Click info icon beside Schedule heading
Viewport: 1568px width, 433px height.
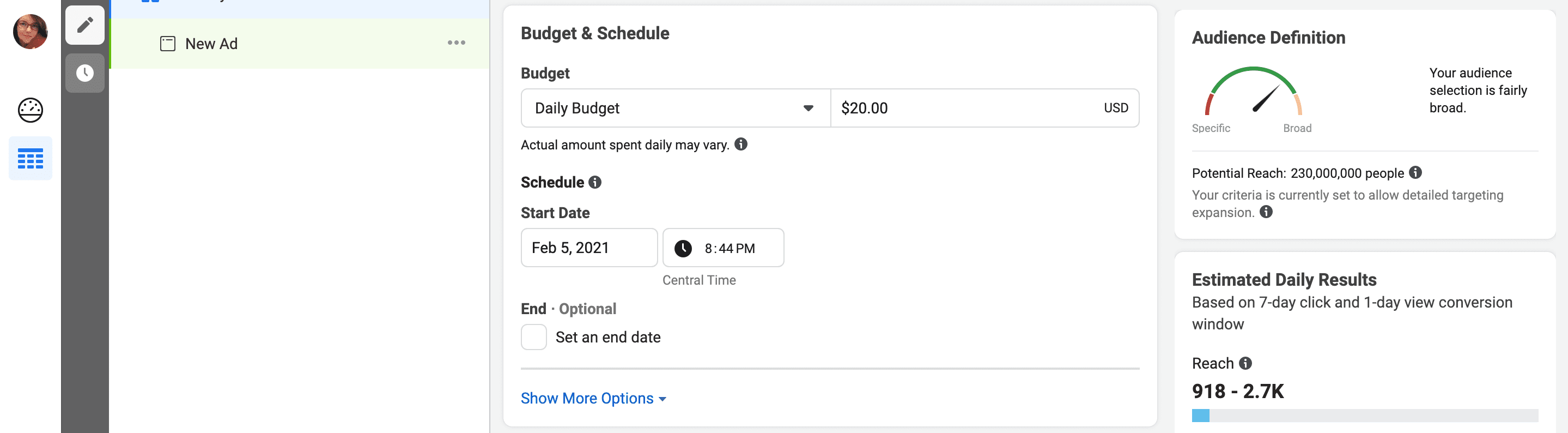595,182
